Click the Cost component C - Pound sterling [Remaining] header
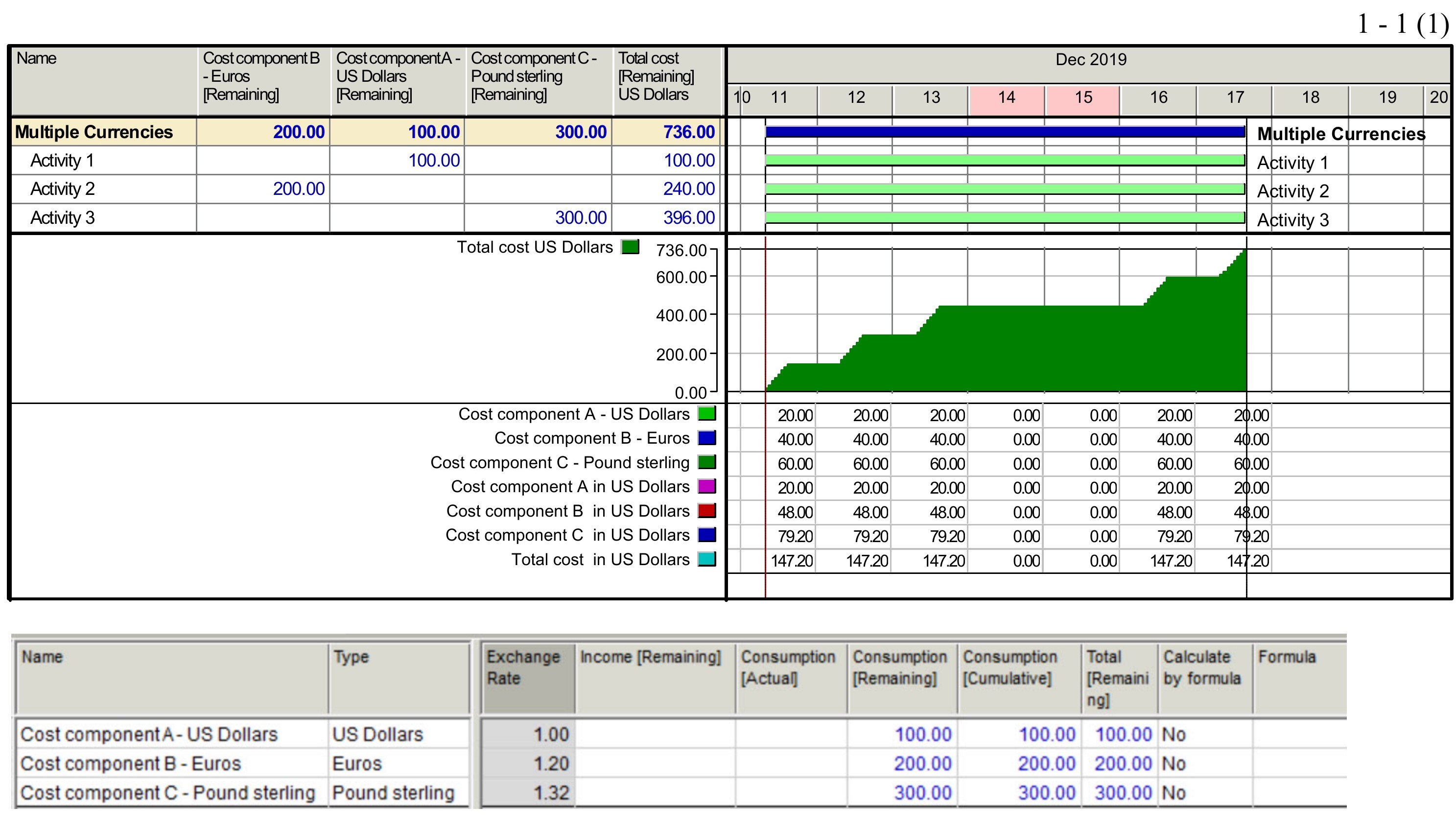 coord(539,81)
